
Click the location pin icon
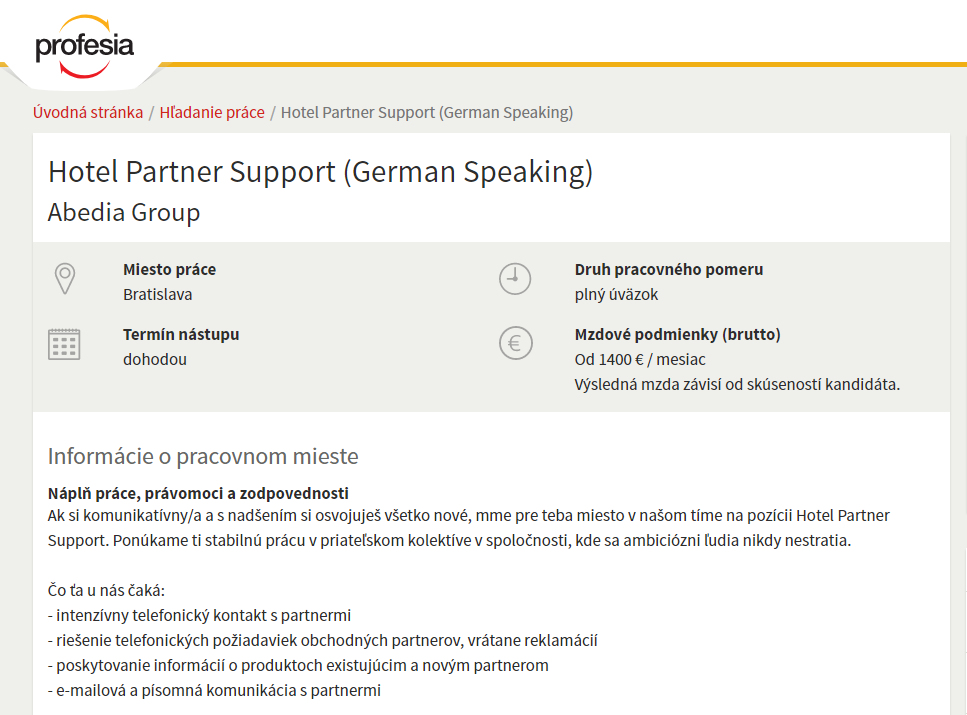pyautogui.click(x=65, y=279)
